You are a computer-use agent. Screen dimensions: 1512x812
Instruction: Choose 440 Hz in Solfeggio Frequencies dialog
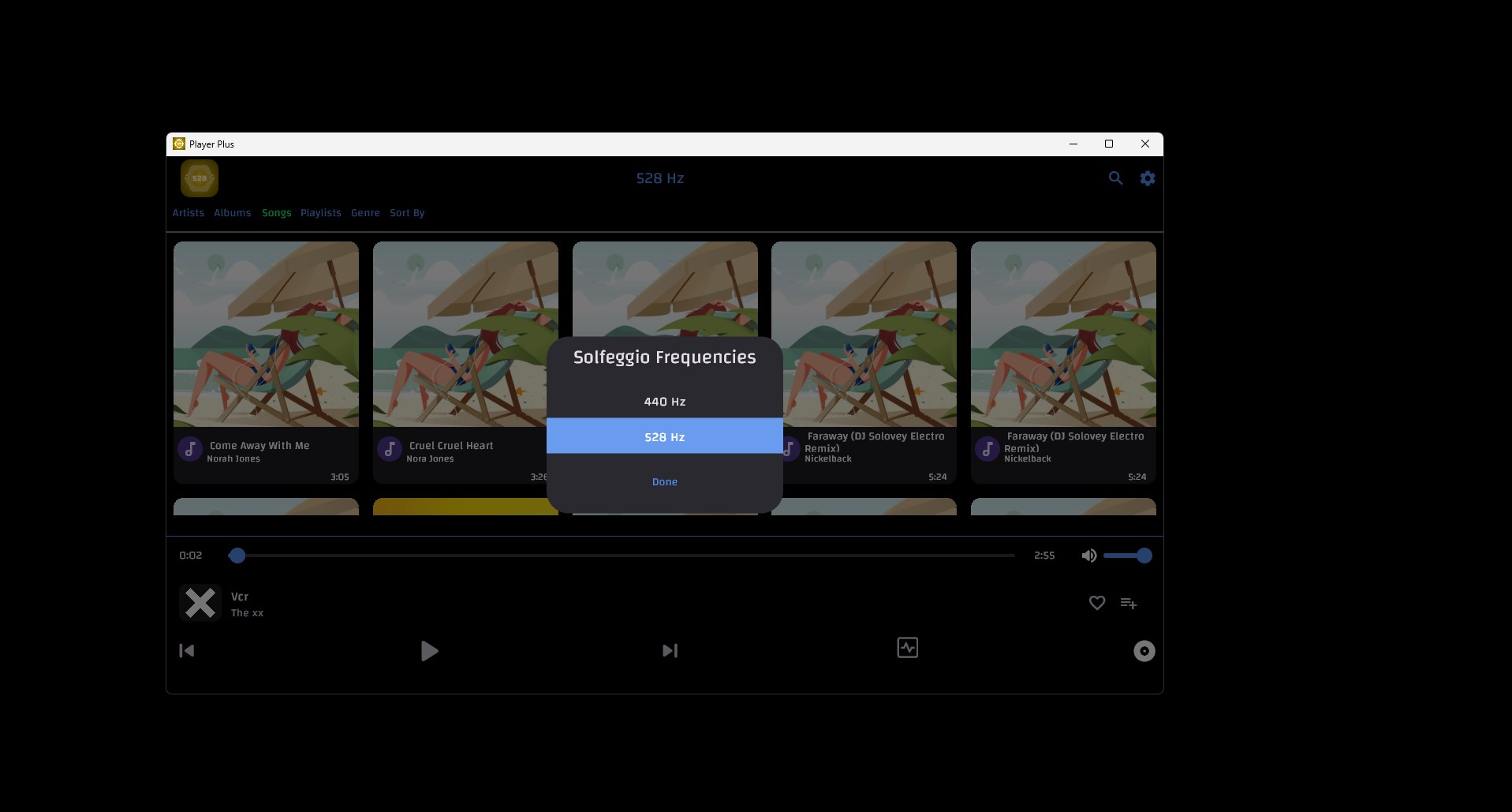point(665,402)
